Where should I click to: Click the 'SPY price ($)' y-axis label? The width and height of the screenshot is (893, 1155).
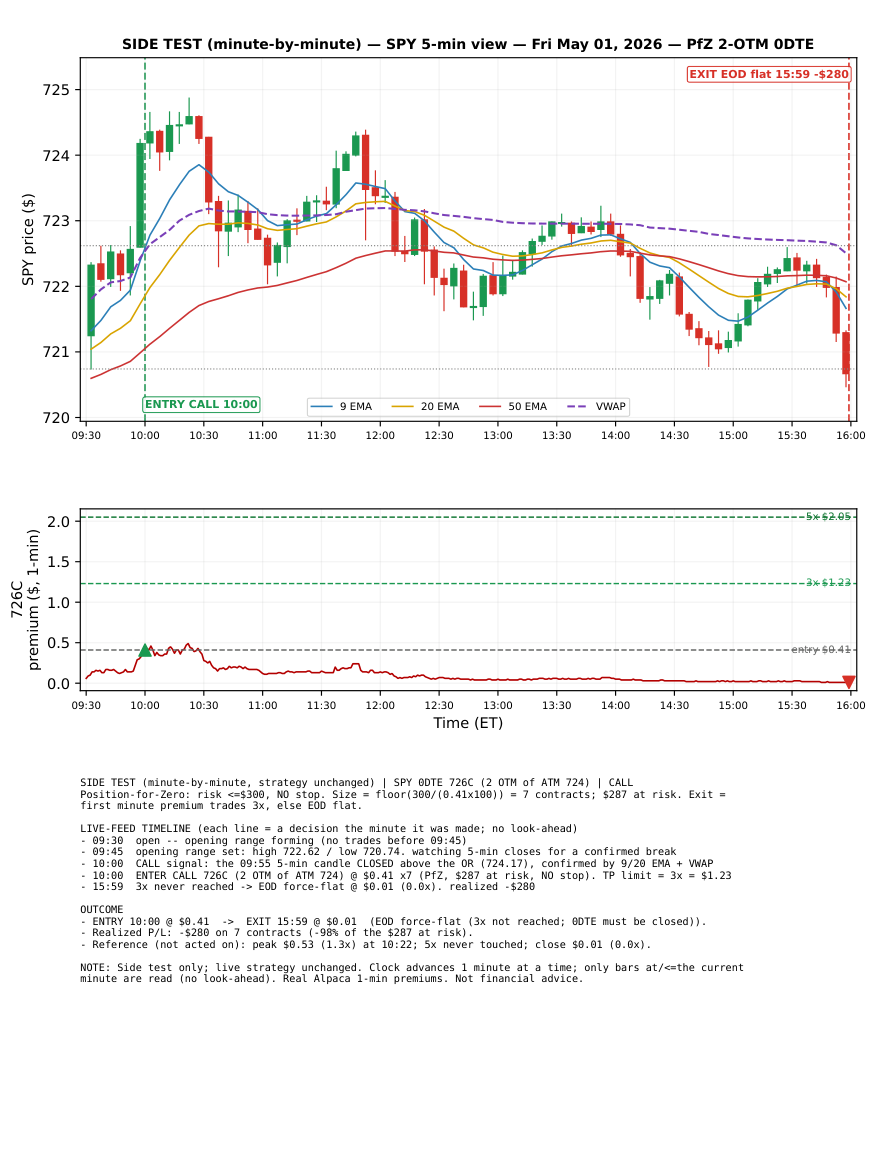click(x=28, y=239)
